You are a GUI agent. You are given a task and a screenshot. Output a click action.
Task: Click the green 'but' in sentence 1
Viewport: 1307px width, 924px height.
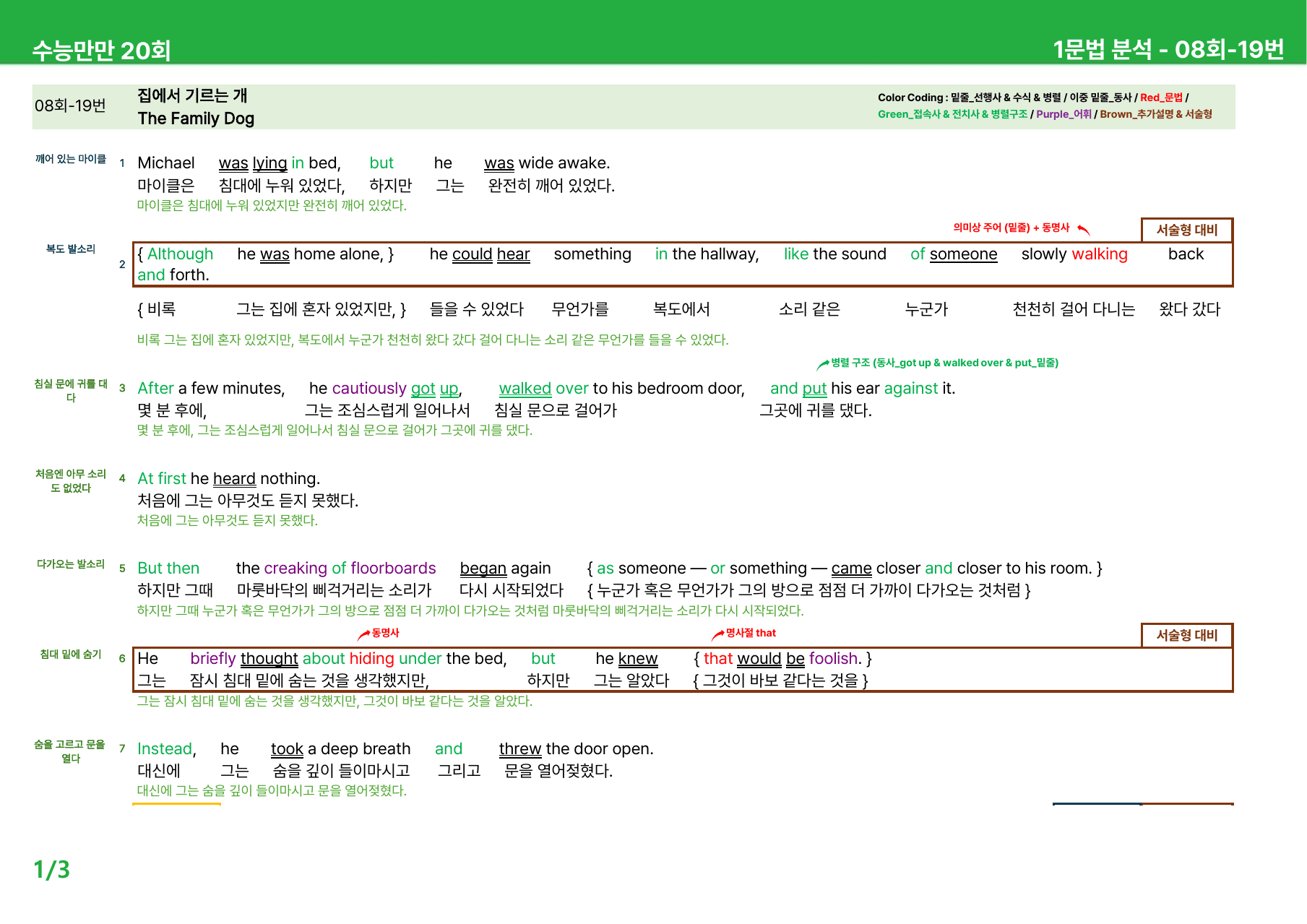point(381,163)
